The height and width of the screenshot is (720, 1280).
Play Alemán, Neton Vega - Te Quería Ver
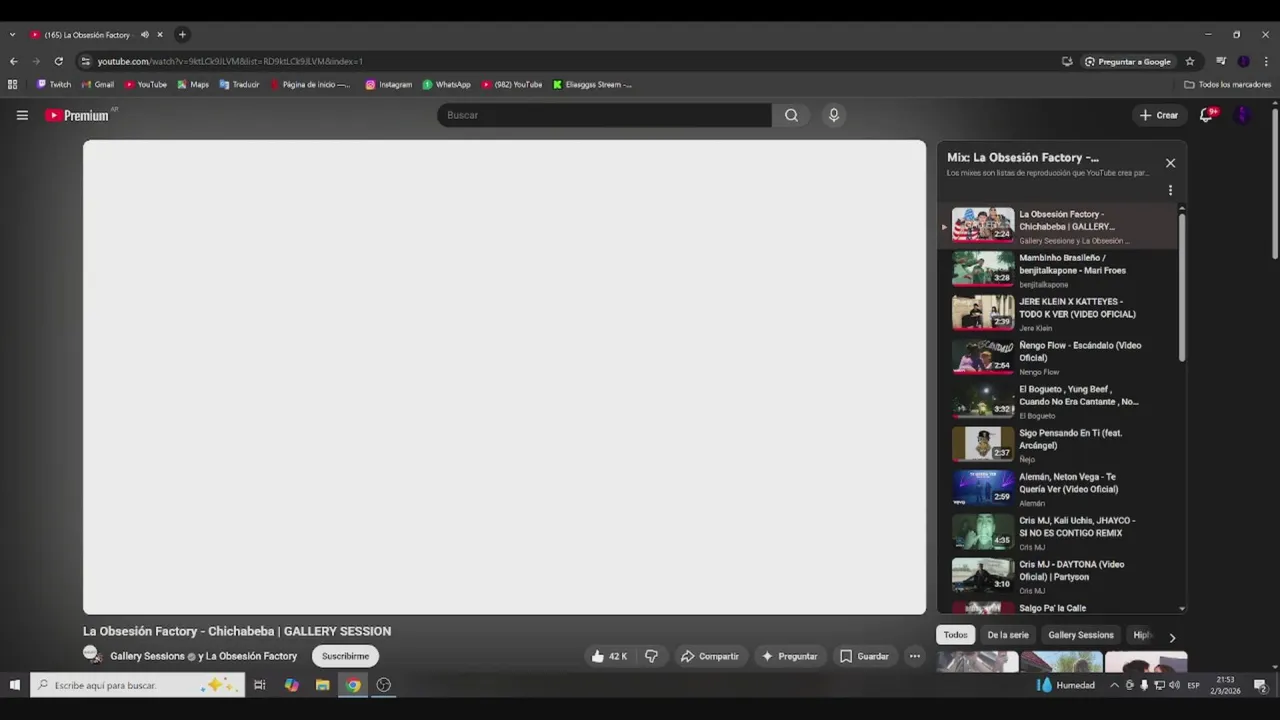(x=1060, y=488)
